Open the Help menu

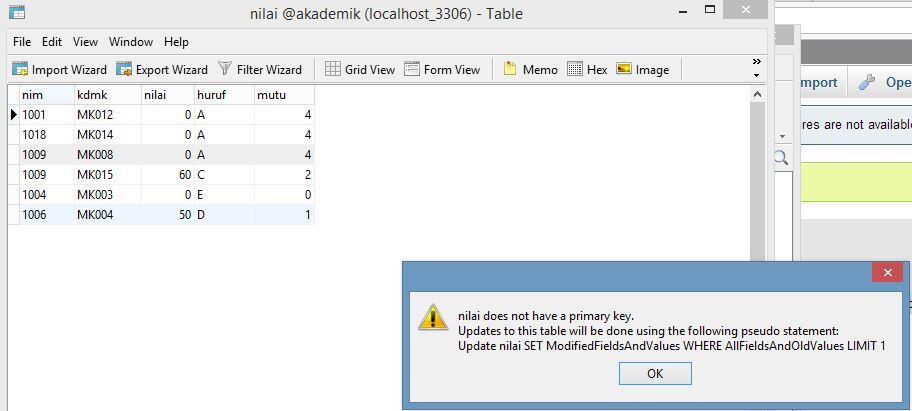176,42
